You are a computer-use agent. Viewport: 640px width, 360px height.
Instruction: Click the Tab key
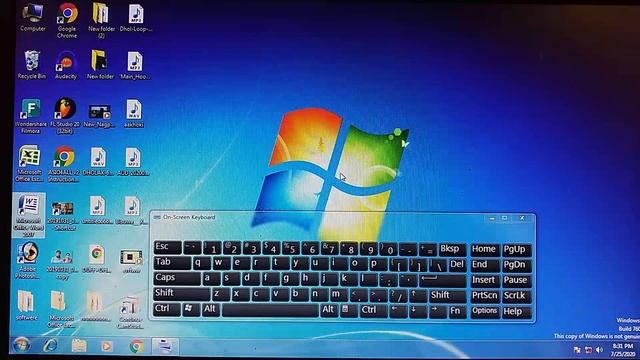pos(172,262)
